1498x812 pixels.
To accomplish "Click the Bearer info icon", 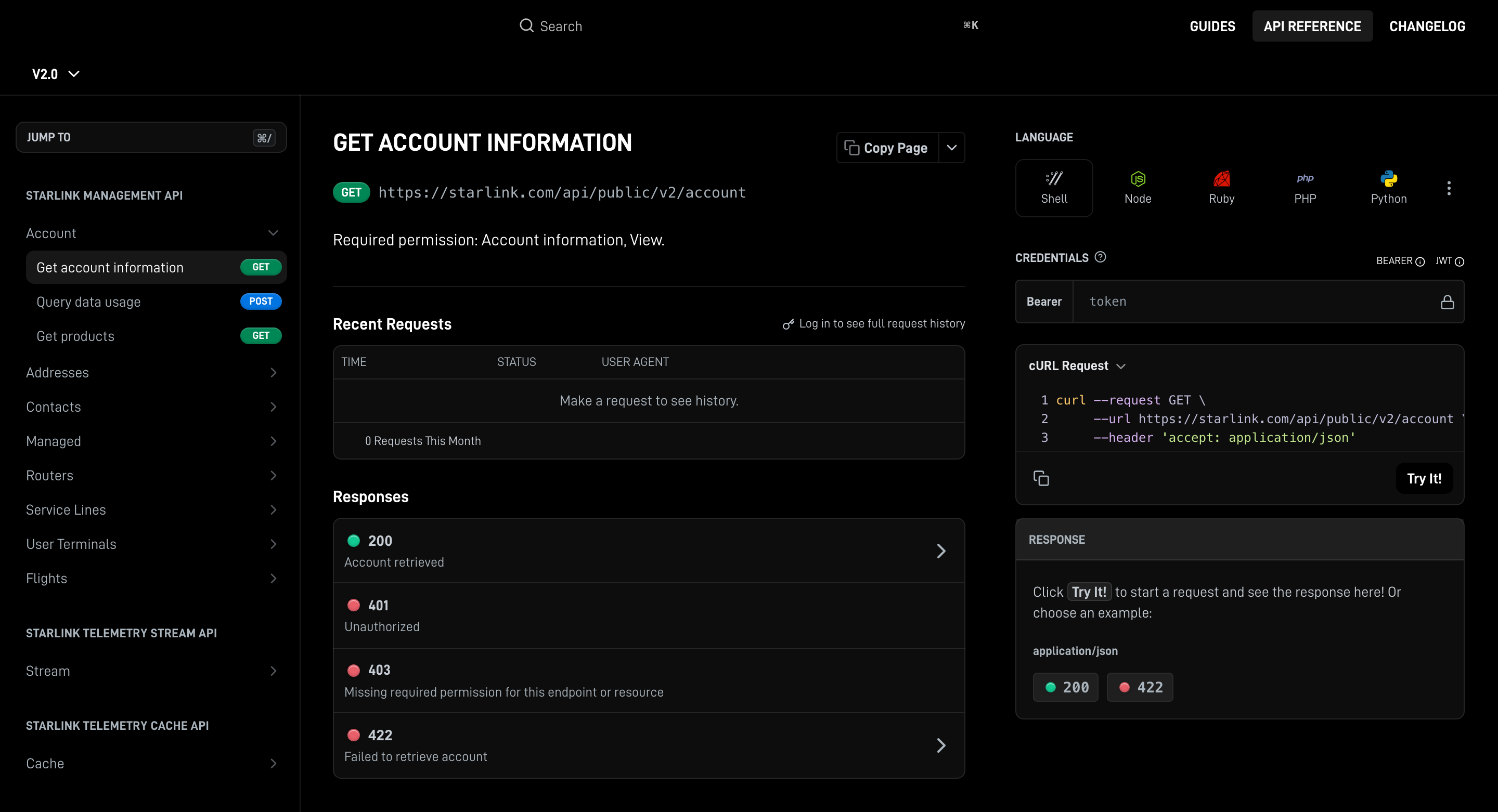I will coord(1419,261).
